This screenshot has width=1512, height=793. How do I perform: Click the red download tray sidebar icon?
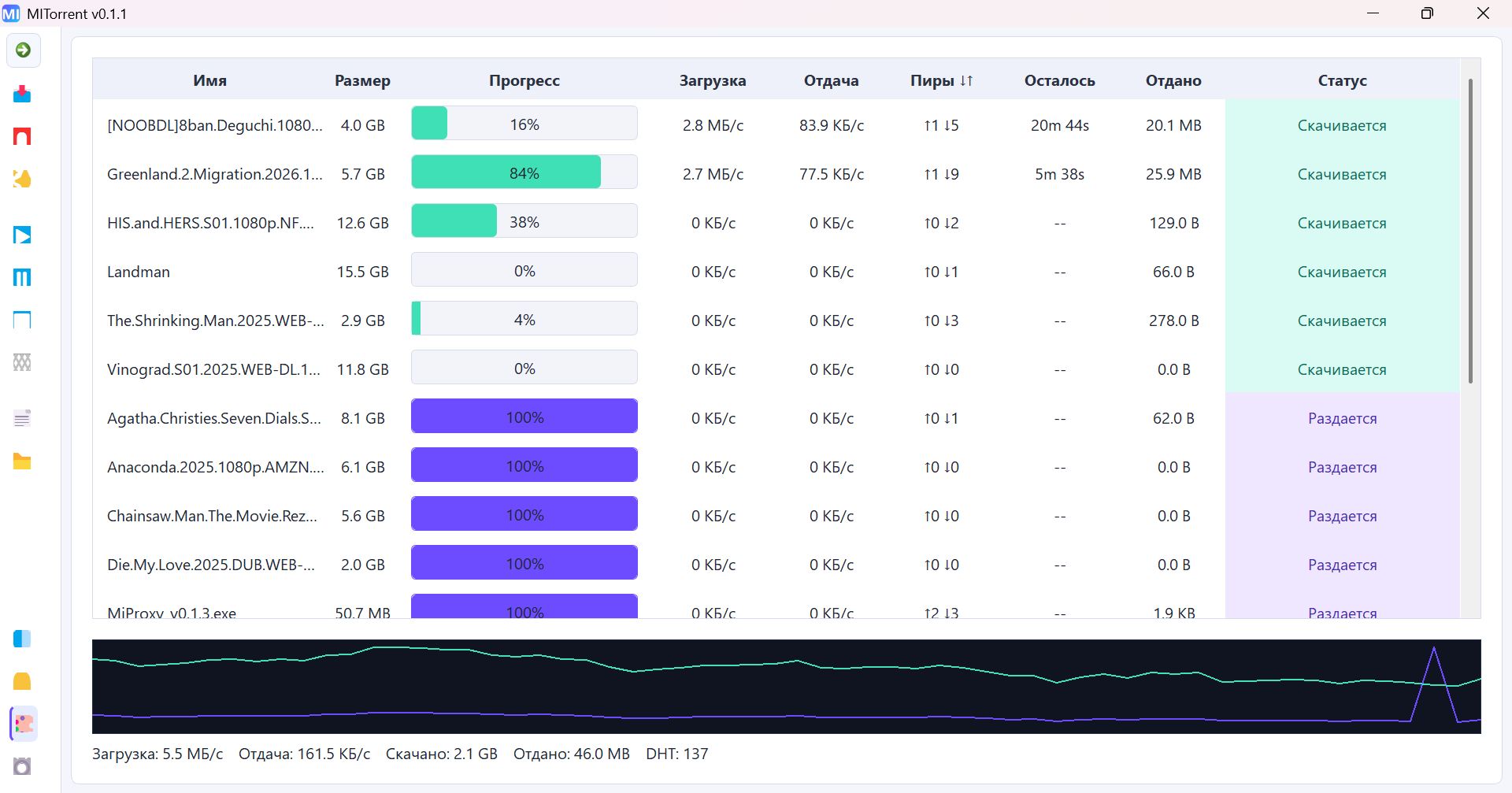point(22,94)
